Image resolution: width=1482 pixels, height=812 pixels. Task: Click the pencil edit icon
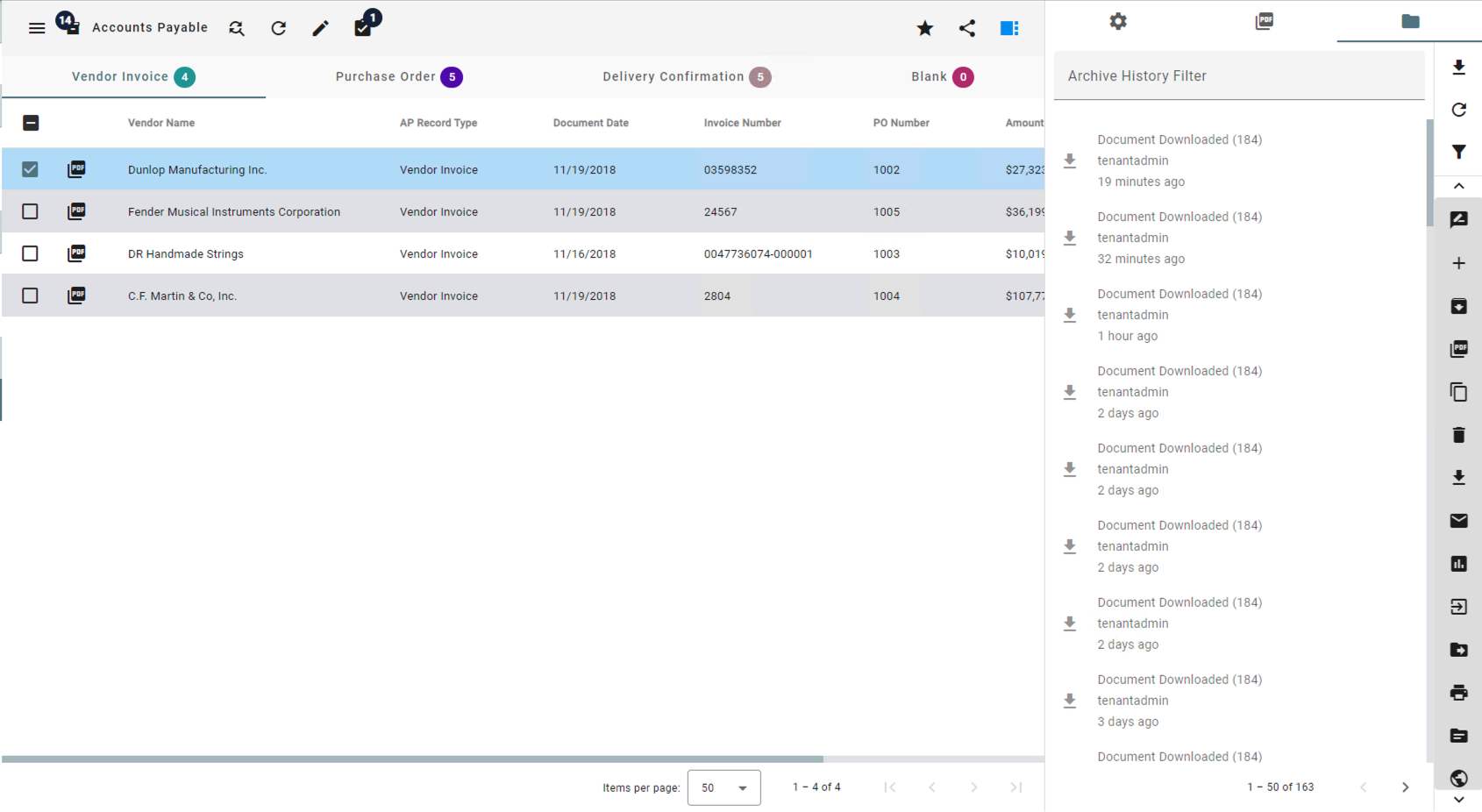pyautogui.click(x=321, y=28)
